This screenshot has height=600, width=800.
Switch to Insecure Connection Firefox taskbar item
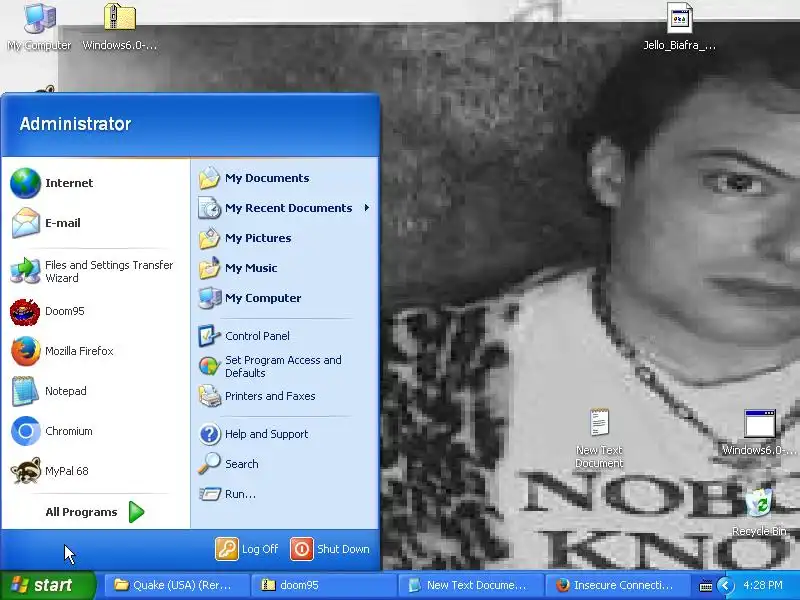(617, 585)
